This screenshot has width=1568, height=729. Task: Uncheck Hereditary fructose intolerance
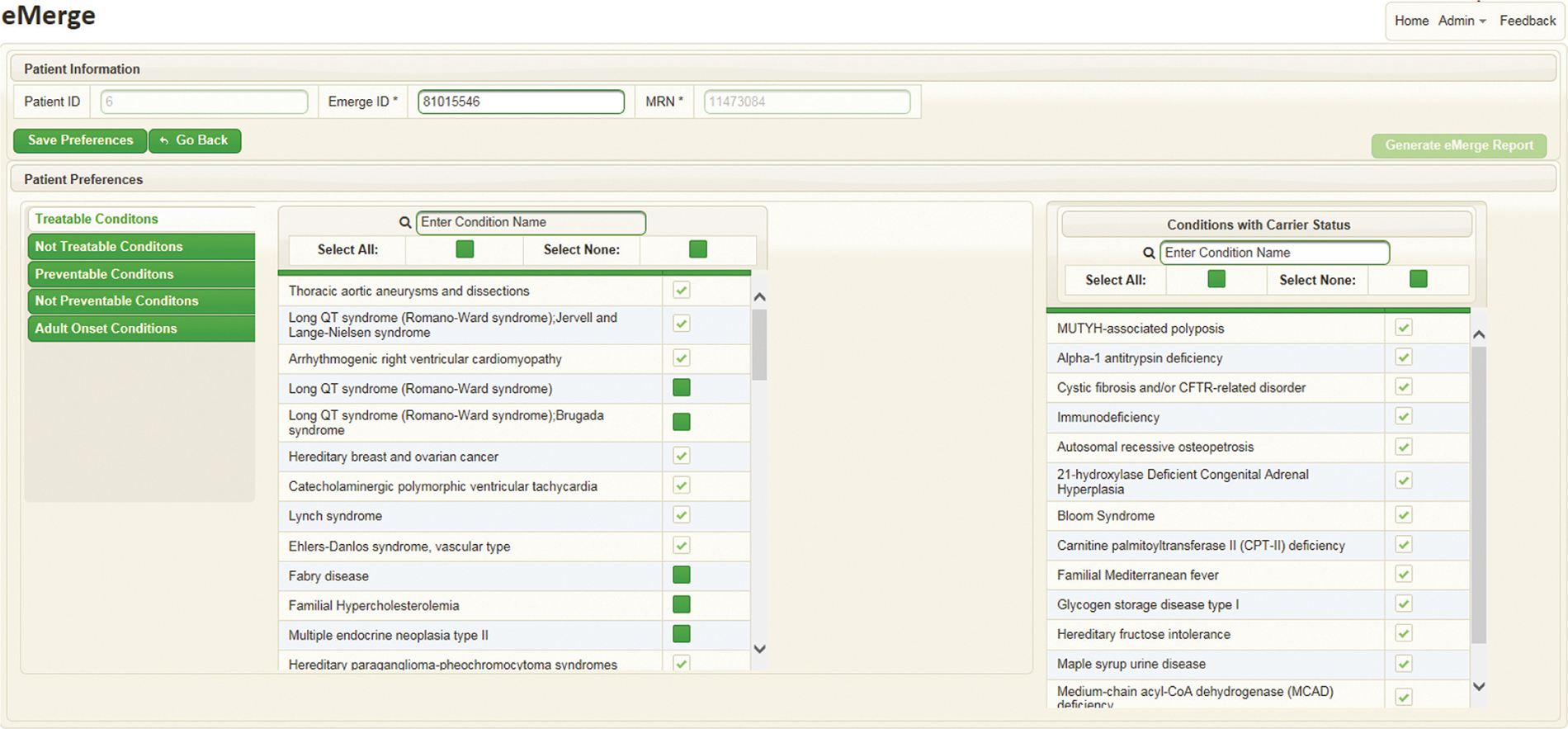pos(1404,634)
